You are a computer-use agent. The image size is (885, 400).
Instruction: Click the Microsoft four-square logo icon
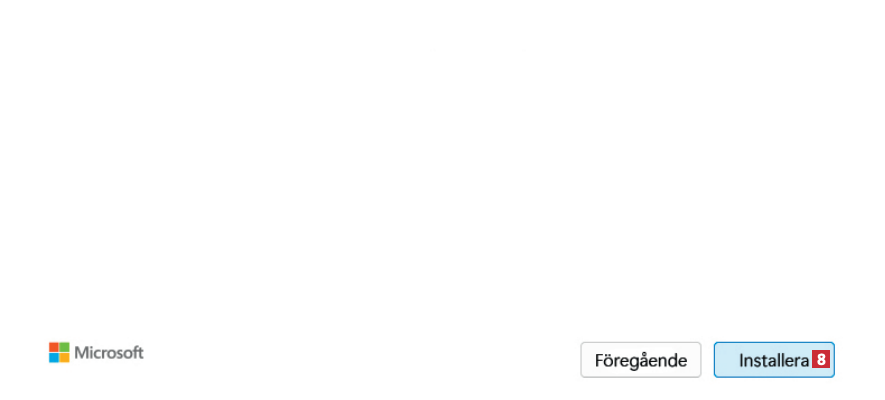pyautogui.click(x=59, y=353)
